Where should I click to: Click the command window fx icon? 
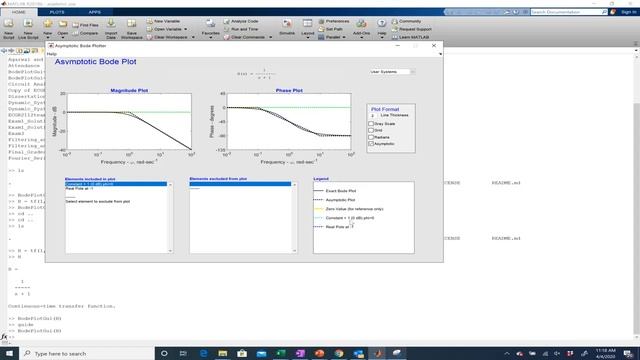[x=4, y=337]
